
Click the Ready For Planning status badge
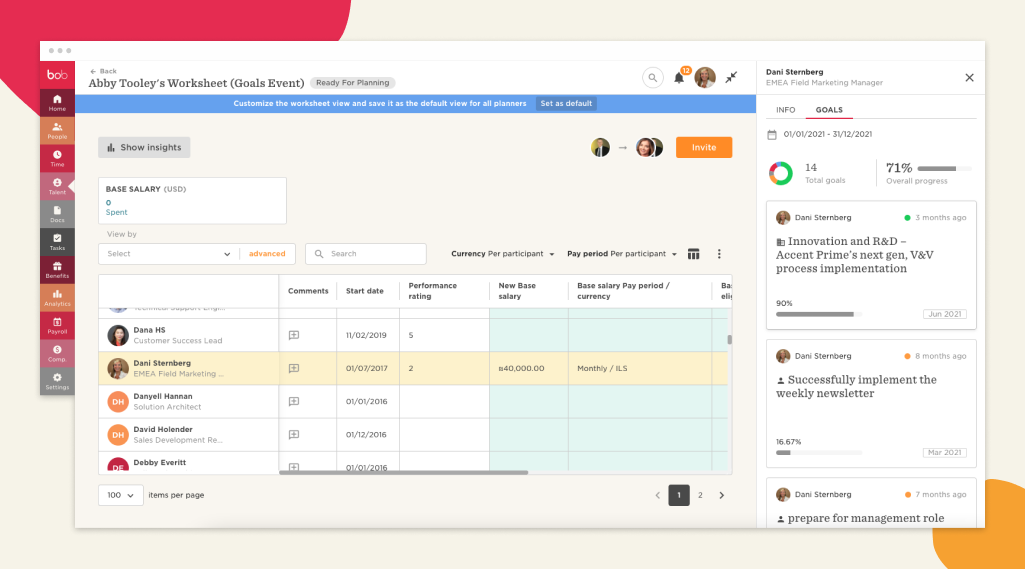point(352,82)
